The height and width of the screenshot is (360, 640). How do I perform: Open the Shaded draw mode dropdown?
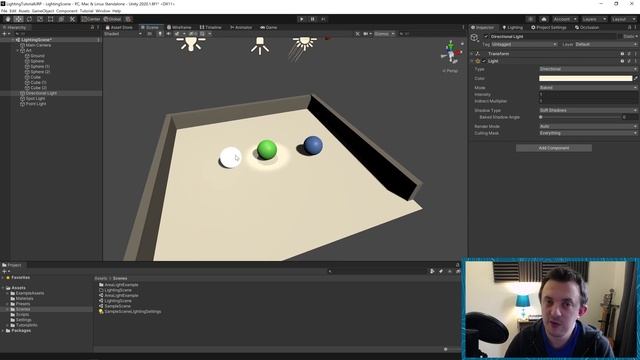coord(123,34)
